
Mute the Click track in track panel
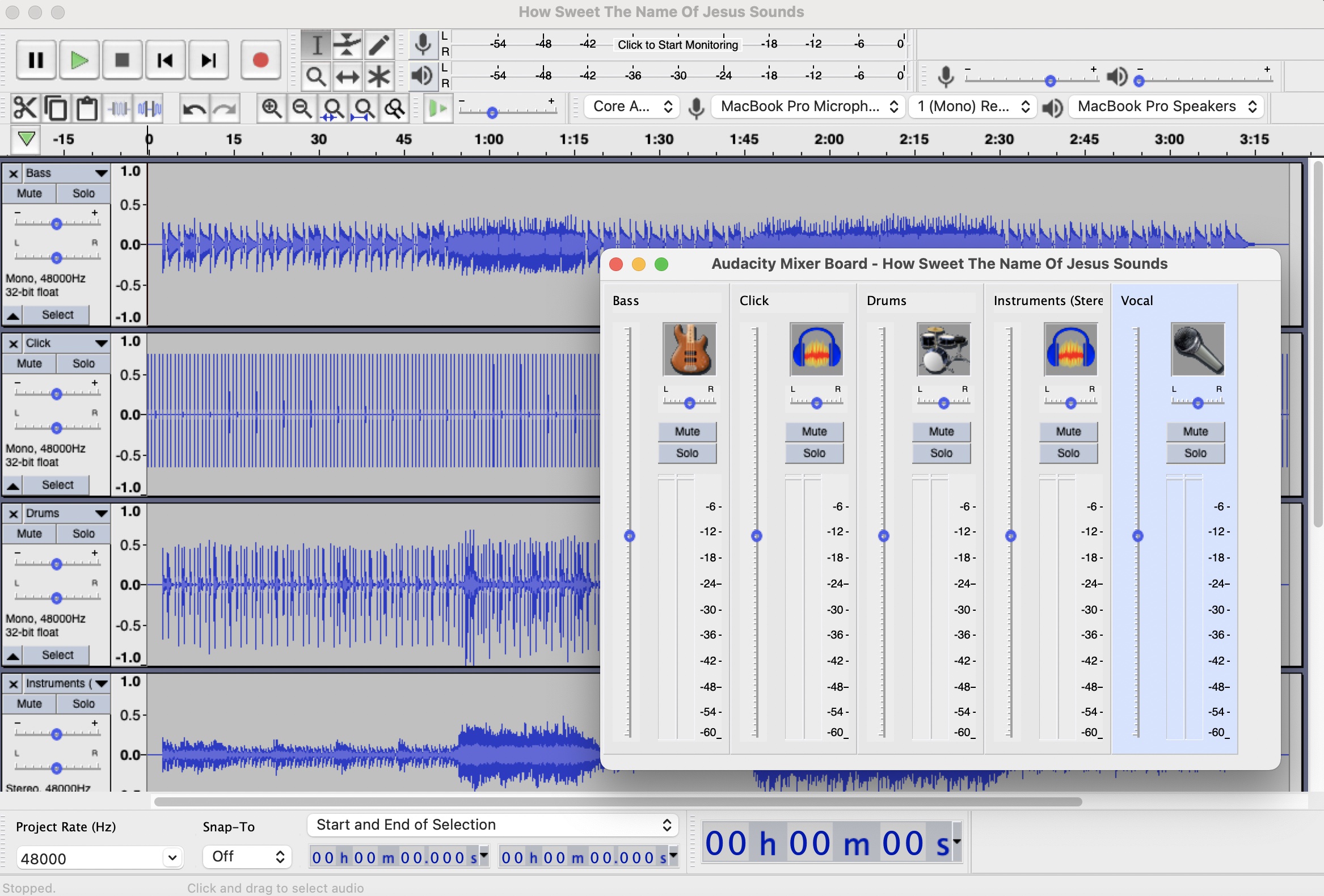pos(29,364)
